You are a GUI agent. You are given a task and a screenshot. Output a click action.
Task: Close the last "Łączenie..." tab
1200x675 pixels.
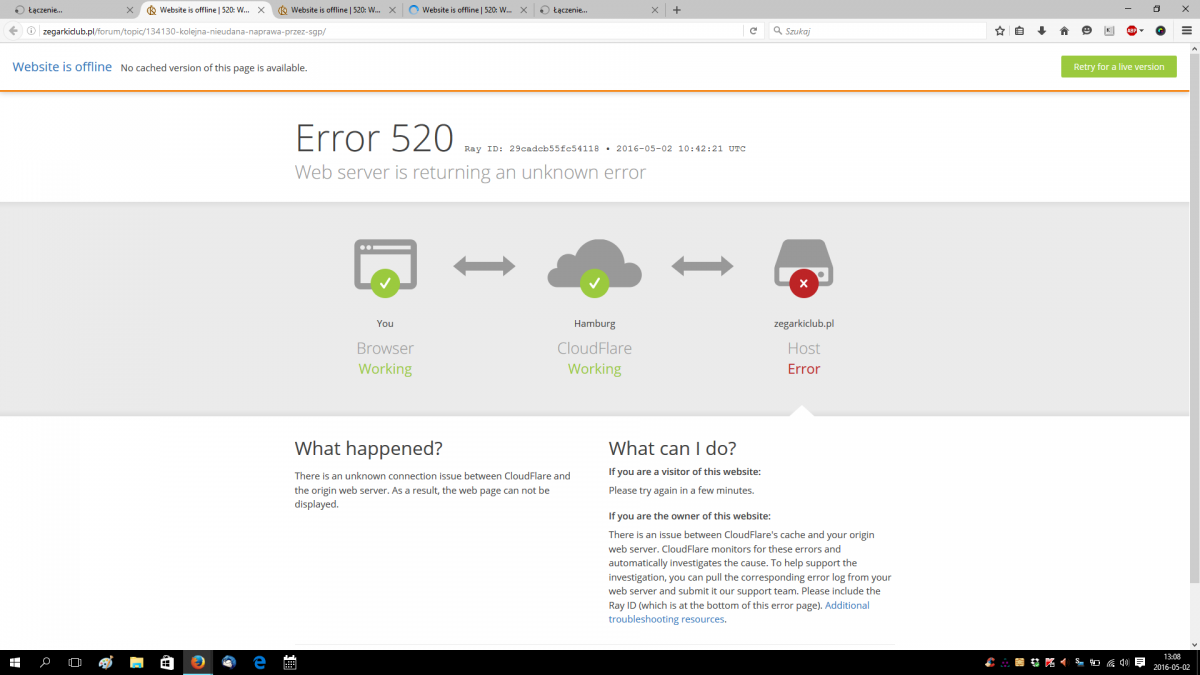tap(654, 10)
